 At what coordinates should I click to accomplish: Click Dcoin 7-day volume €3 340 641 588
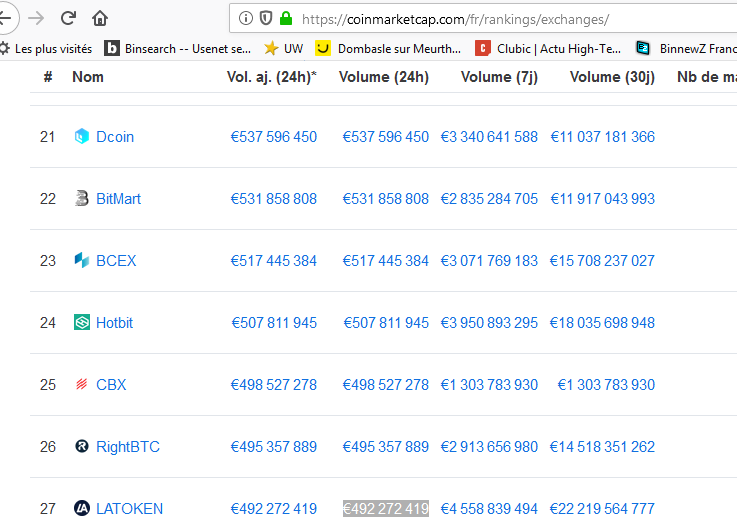pyautogui.click(x=489, y=137)
